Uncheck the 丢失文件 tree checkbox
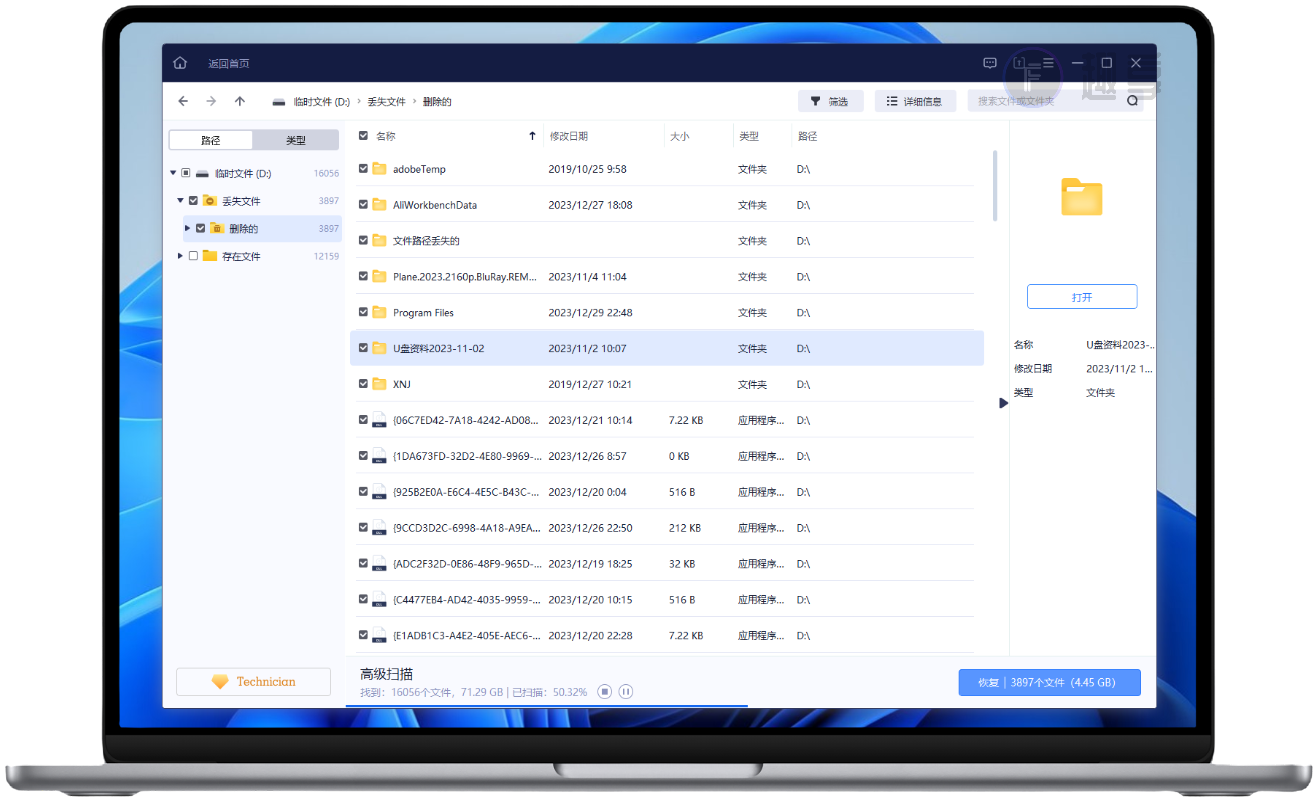 (193, 201)
